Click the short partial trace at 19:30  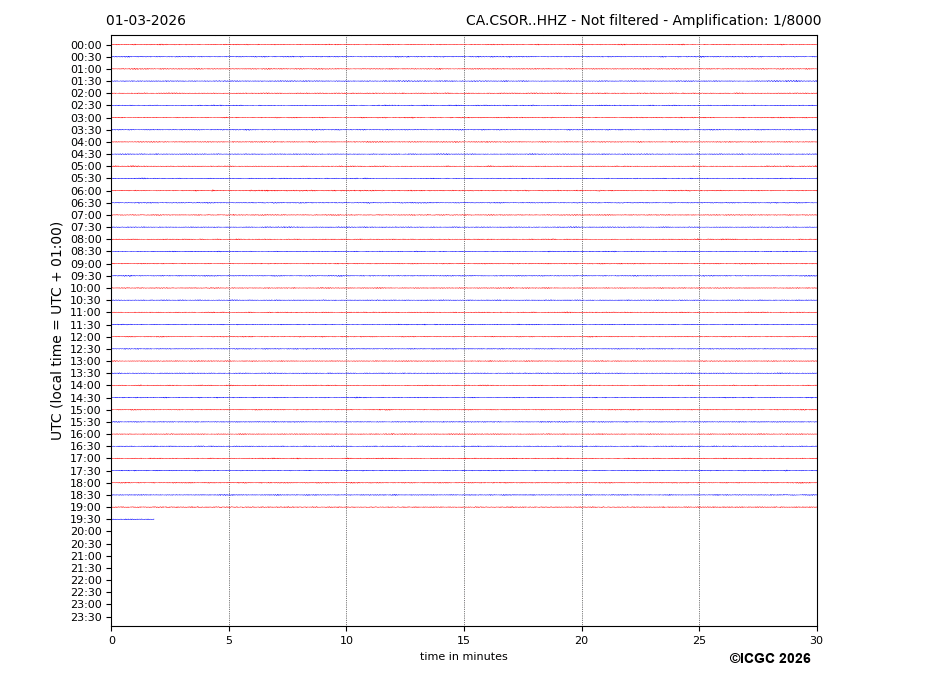(132, 519)
